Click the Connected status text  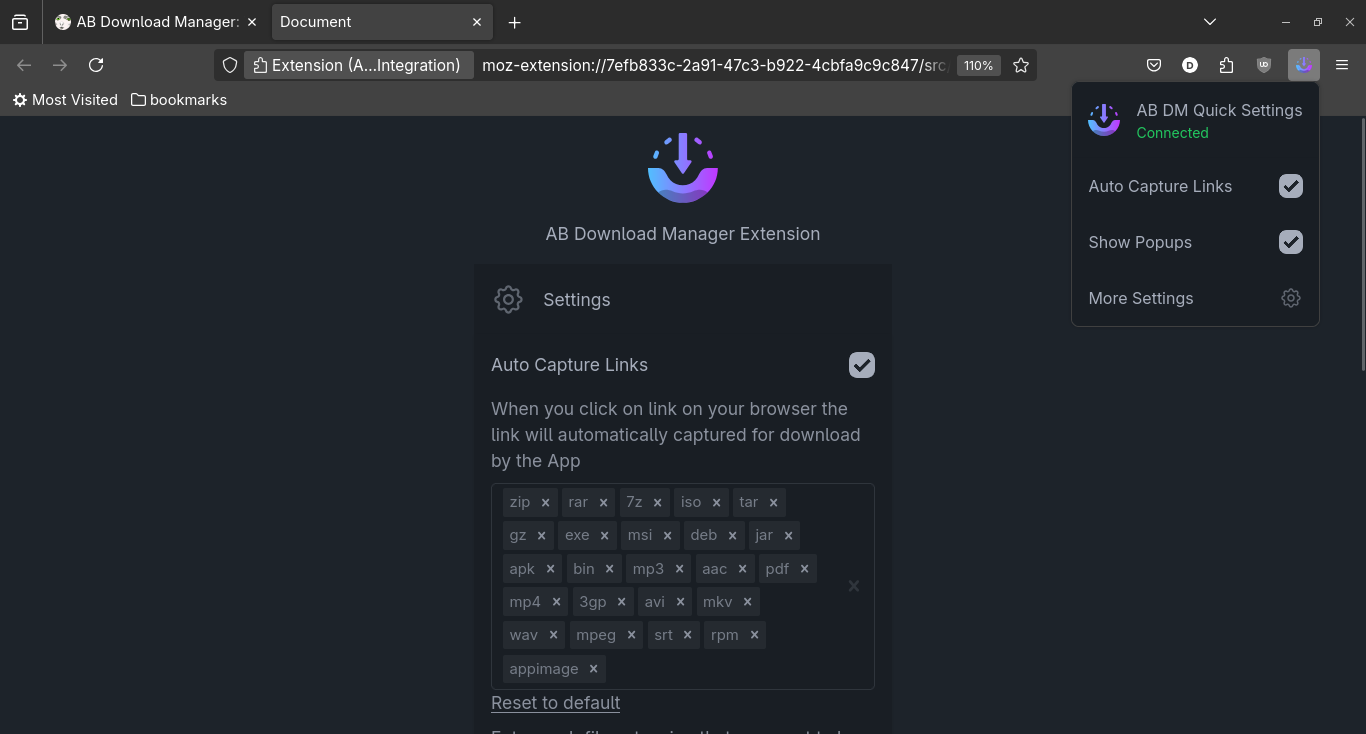[1172, 133]
